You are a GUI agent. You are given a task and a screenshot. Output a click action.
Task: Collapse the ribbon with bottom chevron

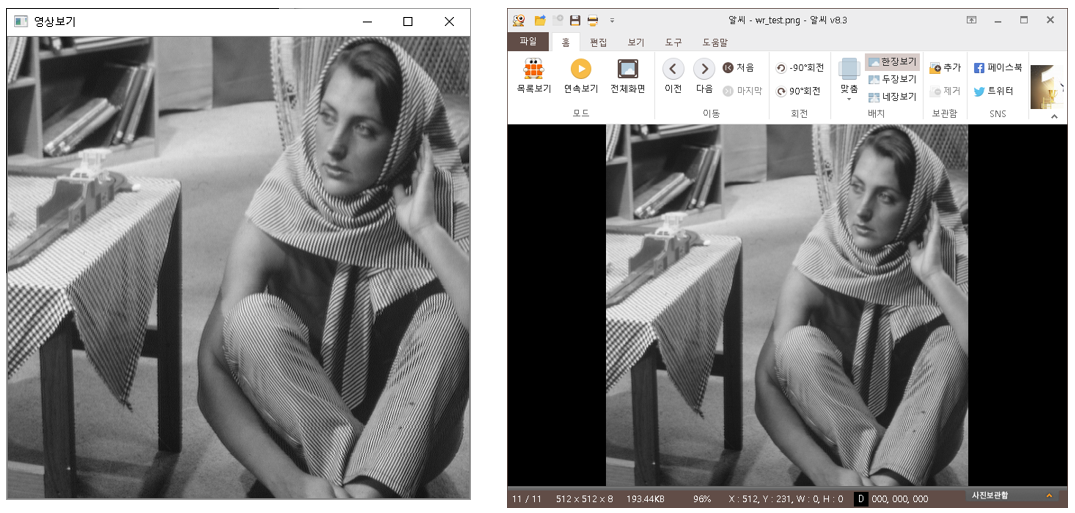1054,117
